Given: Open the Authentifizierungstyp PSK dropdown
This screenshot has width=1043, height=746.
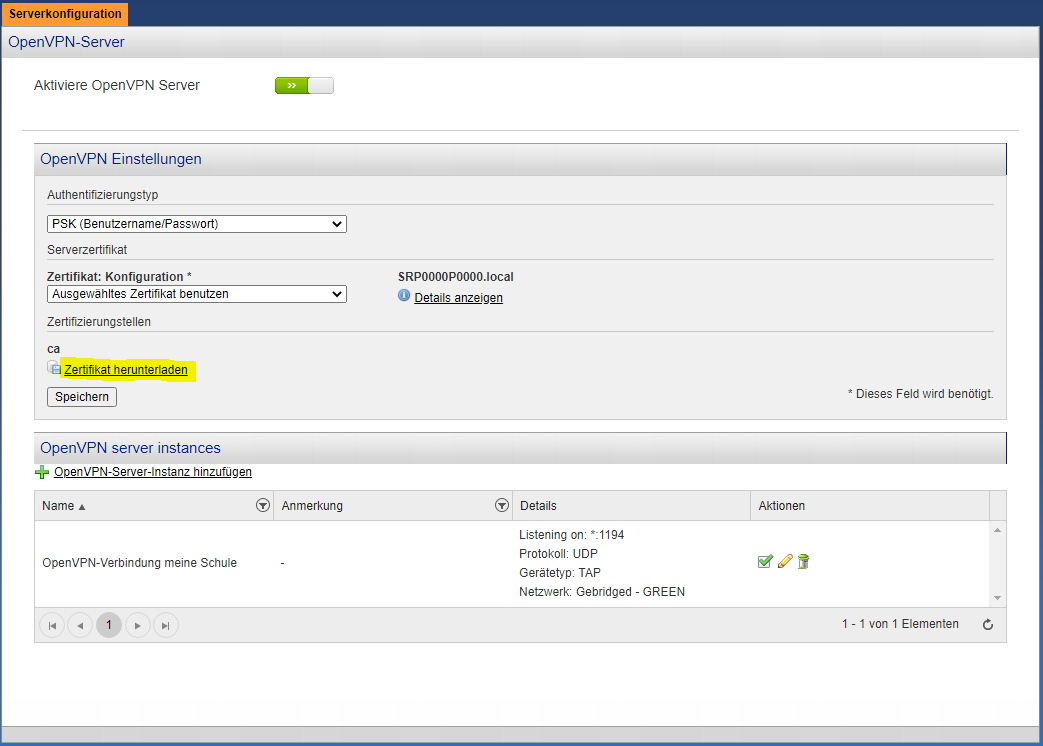Looking at the screenshot, I should point(197,224).
